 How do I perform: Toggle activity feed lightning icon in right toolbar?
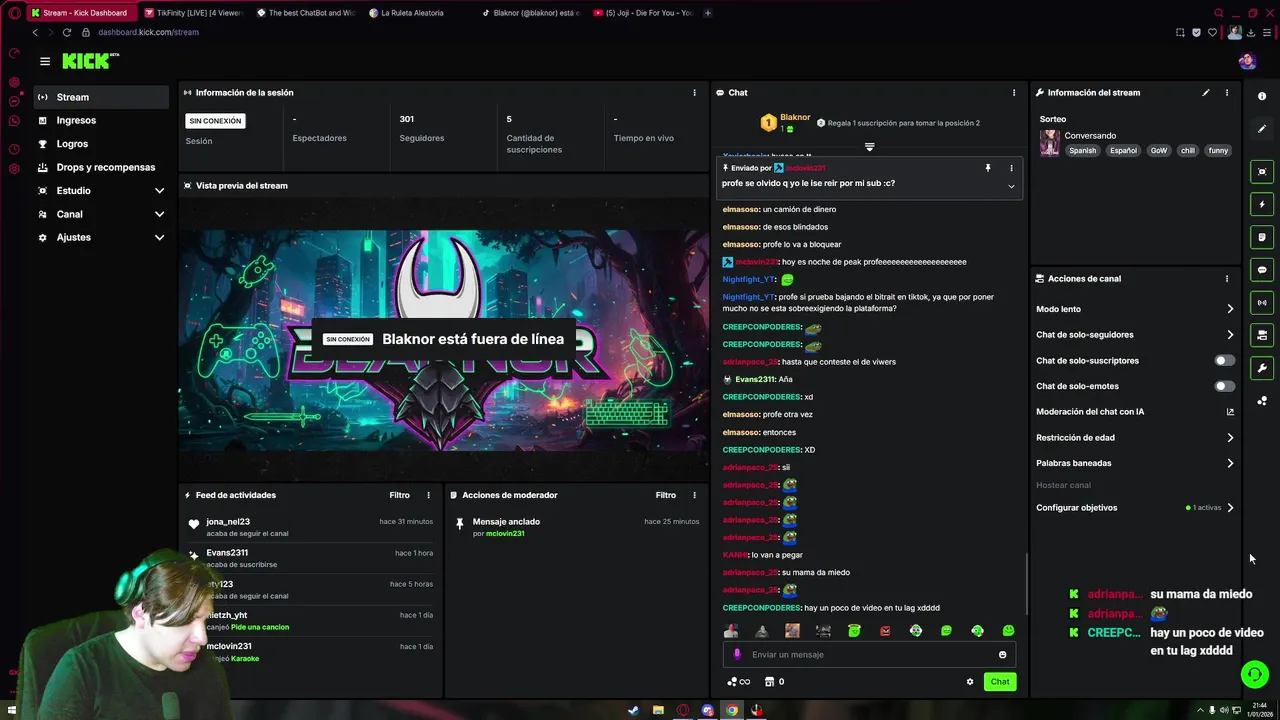tap(1262, 204)
